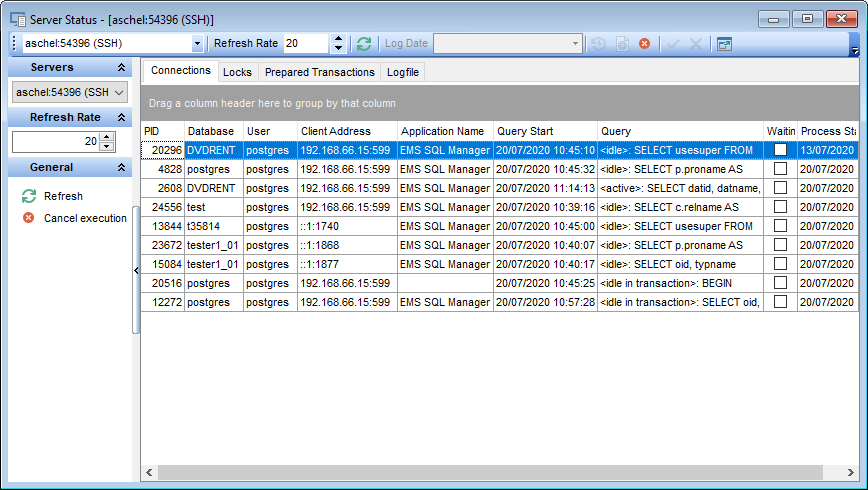Open the sidebar Servers combo box
This screenshot has width=868, height=490.
click(70, 92)
